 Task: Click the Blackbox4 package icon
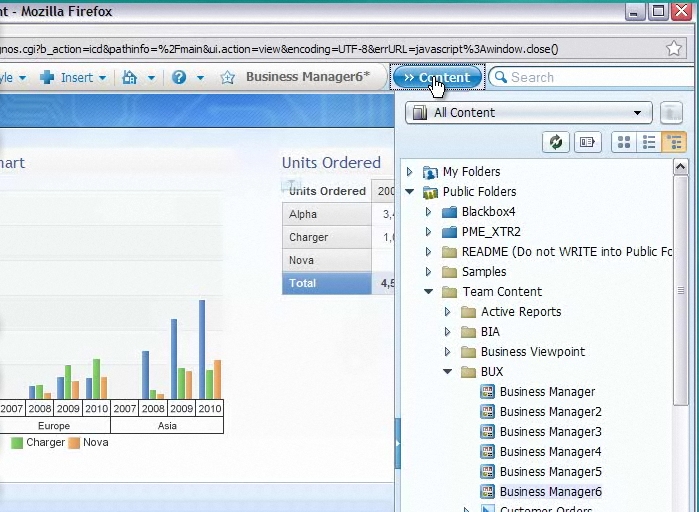449,212
